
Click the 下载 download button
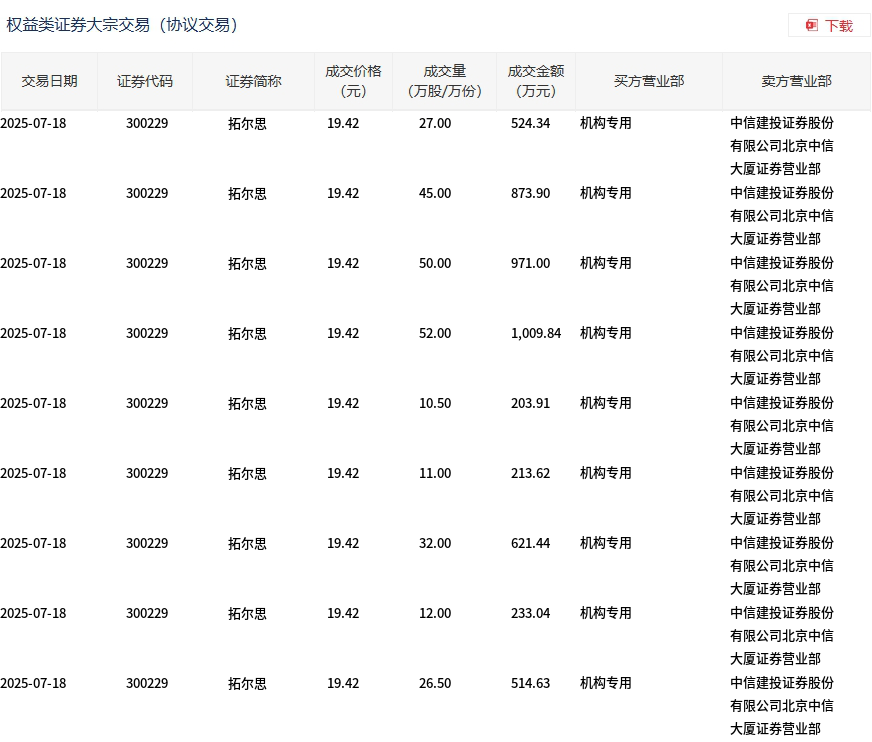tap(829, 26)
